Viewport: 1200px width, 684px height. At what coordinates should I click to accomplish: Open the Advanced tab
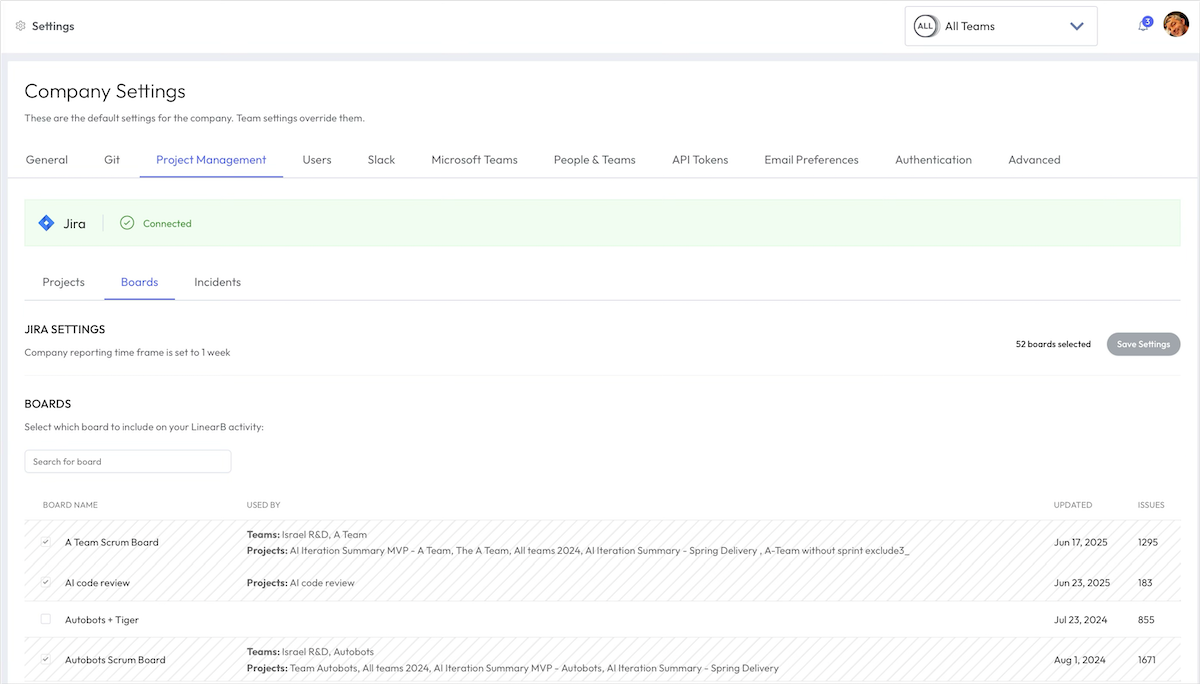tap(1034, 160)
